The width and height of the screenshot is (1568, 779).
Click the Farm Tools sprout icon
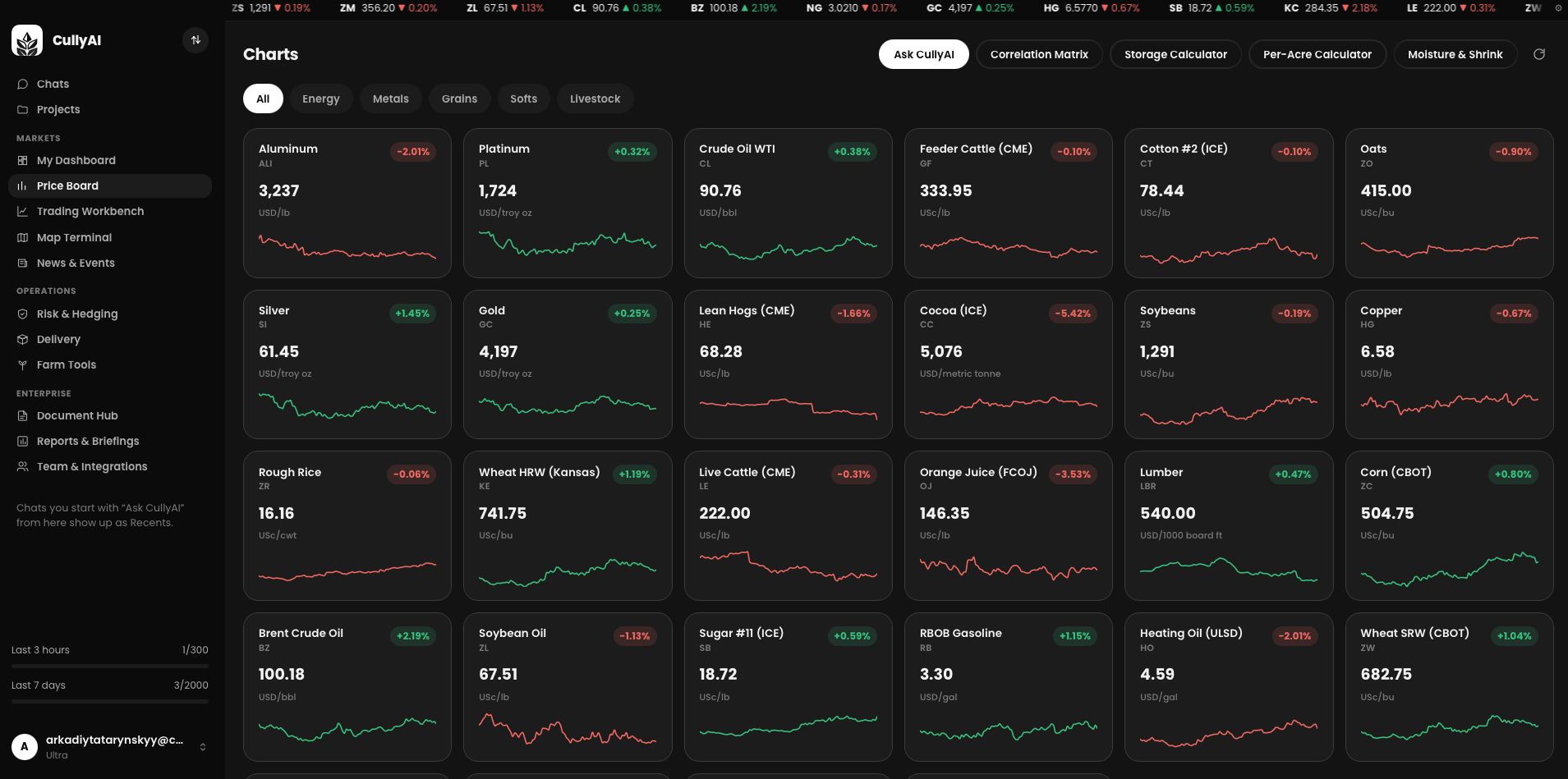[x=23, y=364]
